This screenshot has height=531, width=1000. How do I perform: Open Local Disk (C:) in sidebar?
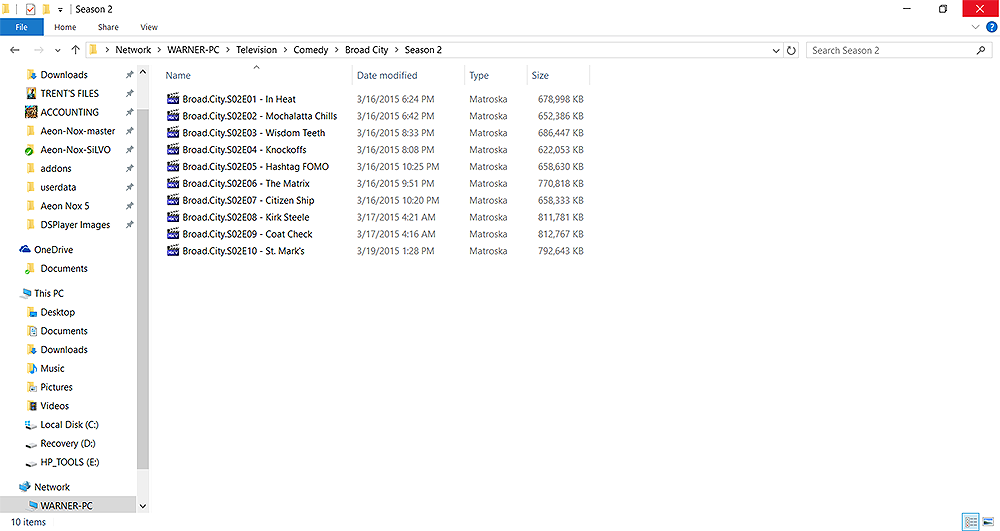[69, 425]
